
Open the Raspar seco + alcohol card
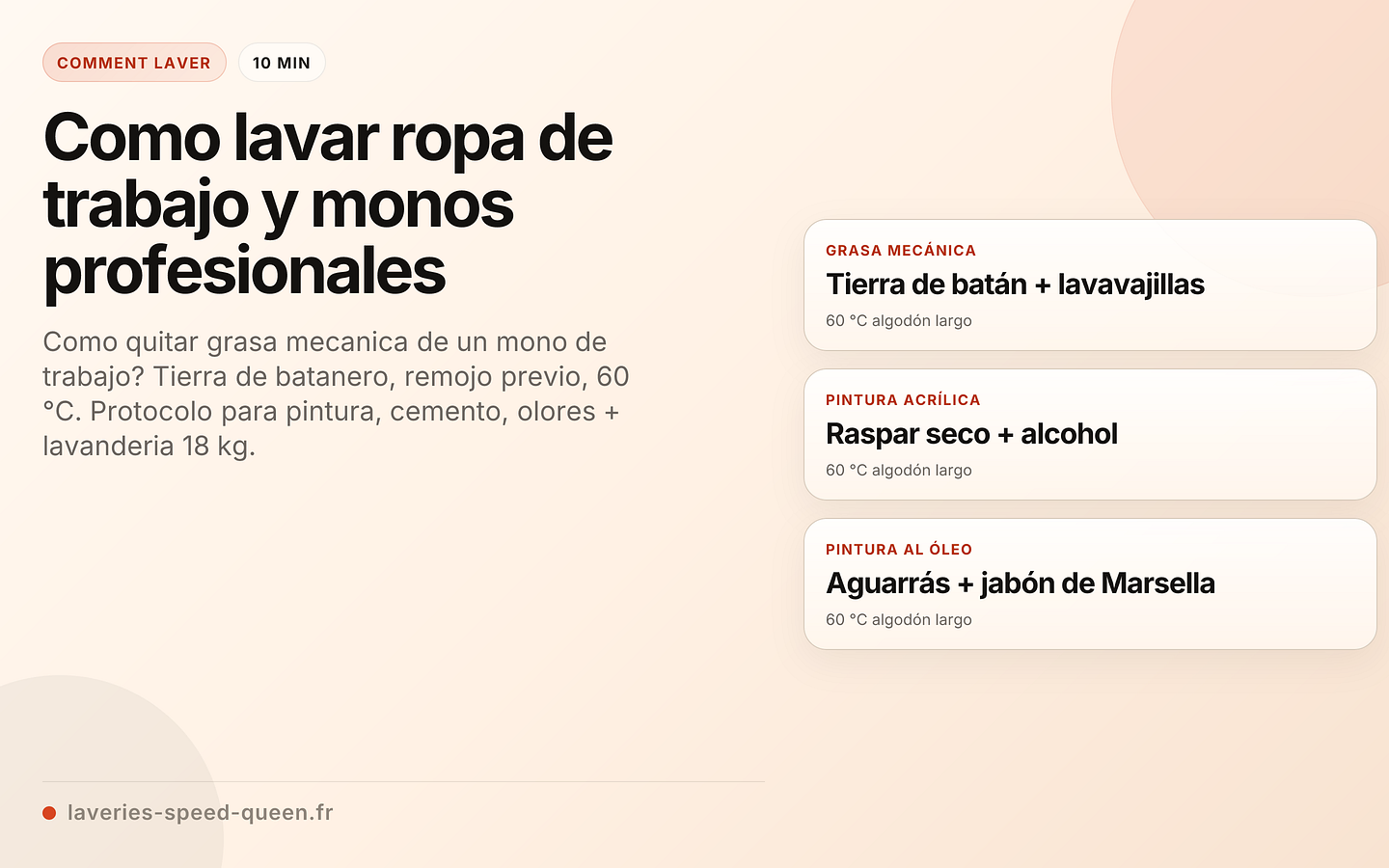tap(1090, 434)
